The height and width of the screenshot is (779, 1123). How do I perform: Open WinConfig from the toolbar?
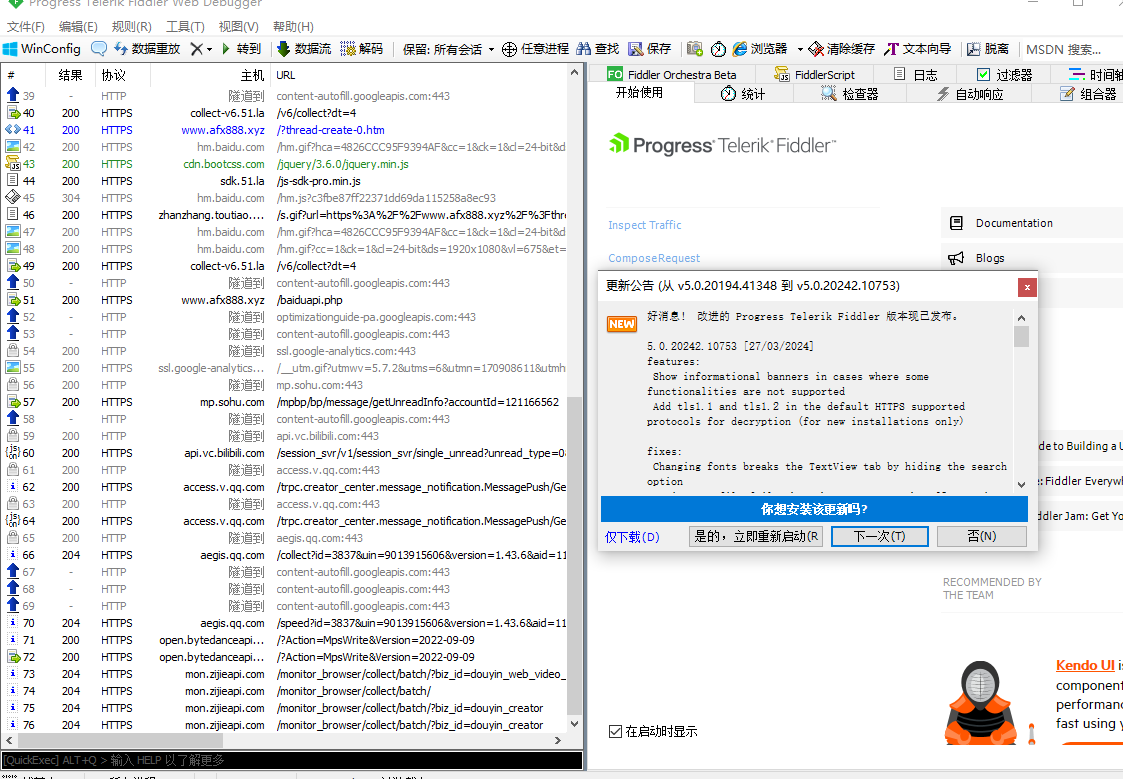click(x=41, y=48)
